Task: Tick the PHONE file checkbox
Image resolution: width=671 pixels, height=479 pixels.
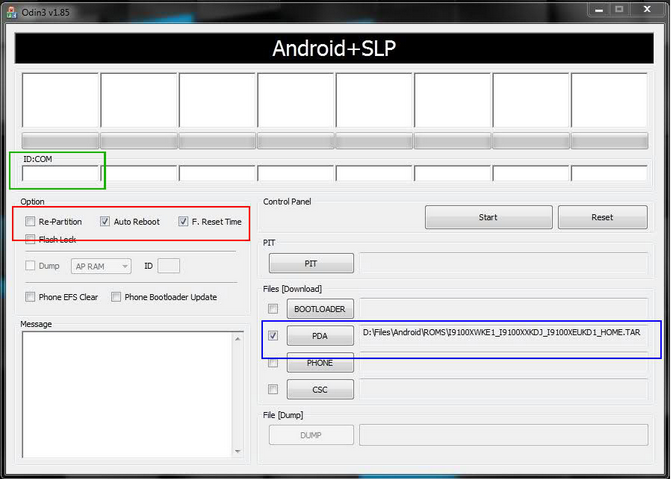Action: coord(273,363)
